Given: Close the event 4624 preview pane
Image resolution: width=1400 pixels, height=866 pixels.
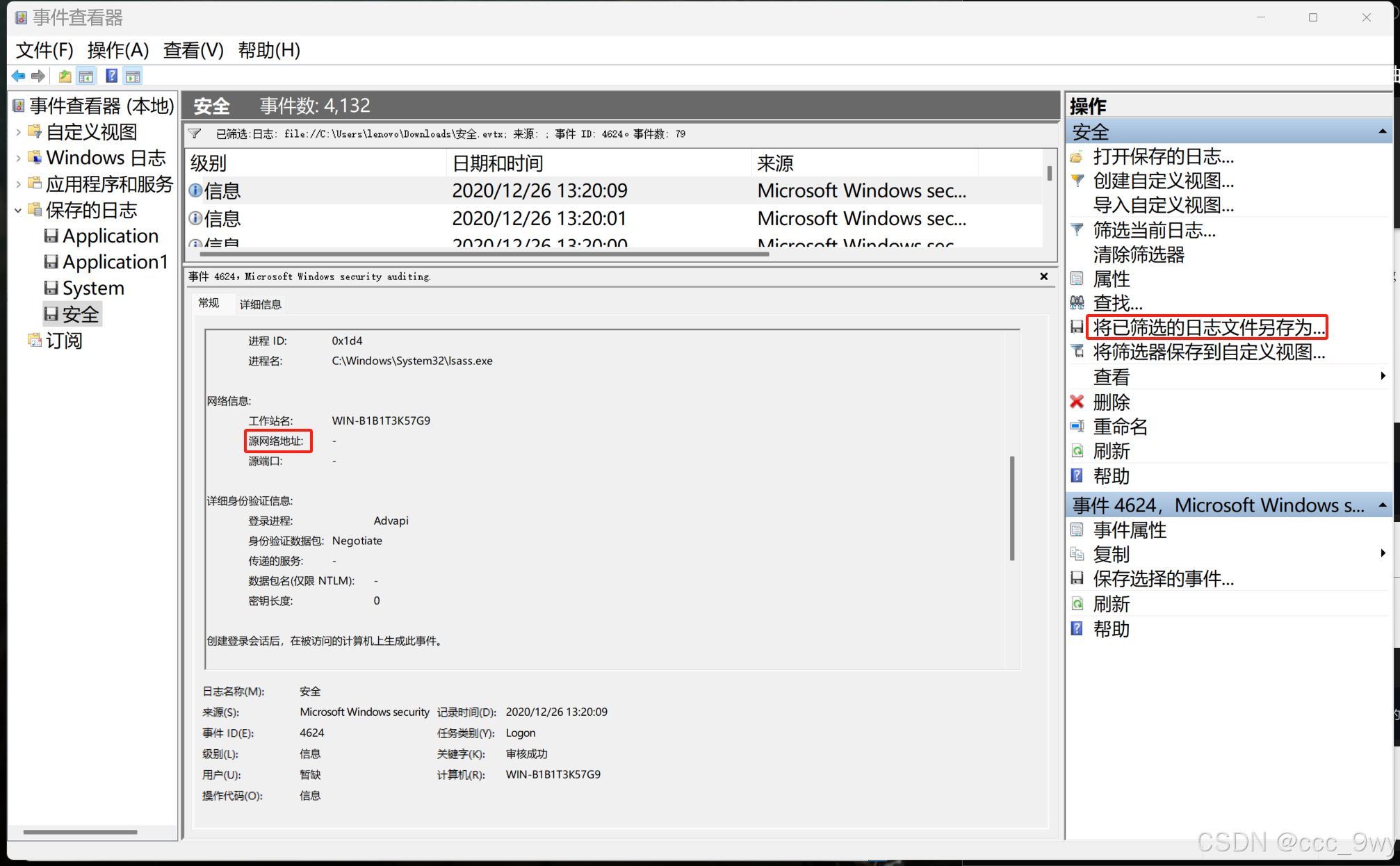Looking at the screenshot, I should click(1043, 277).
